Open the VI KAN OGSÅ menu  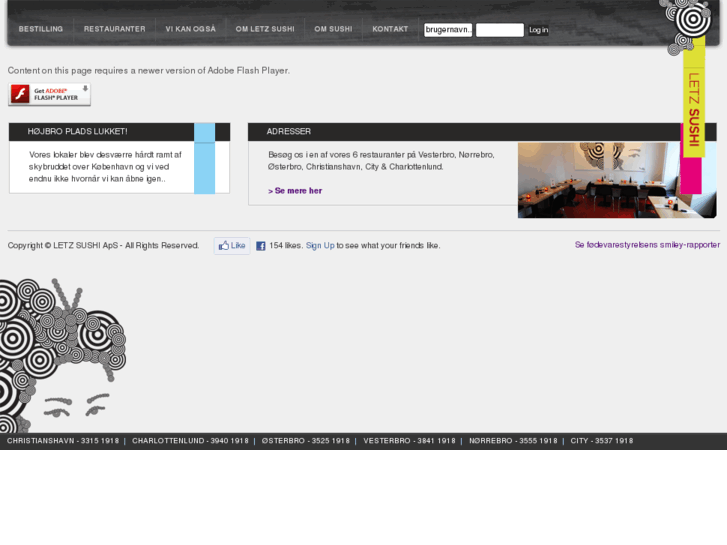(x=191, y=29)
